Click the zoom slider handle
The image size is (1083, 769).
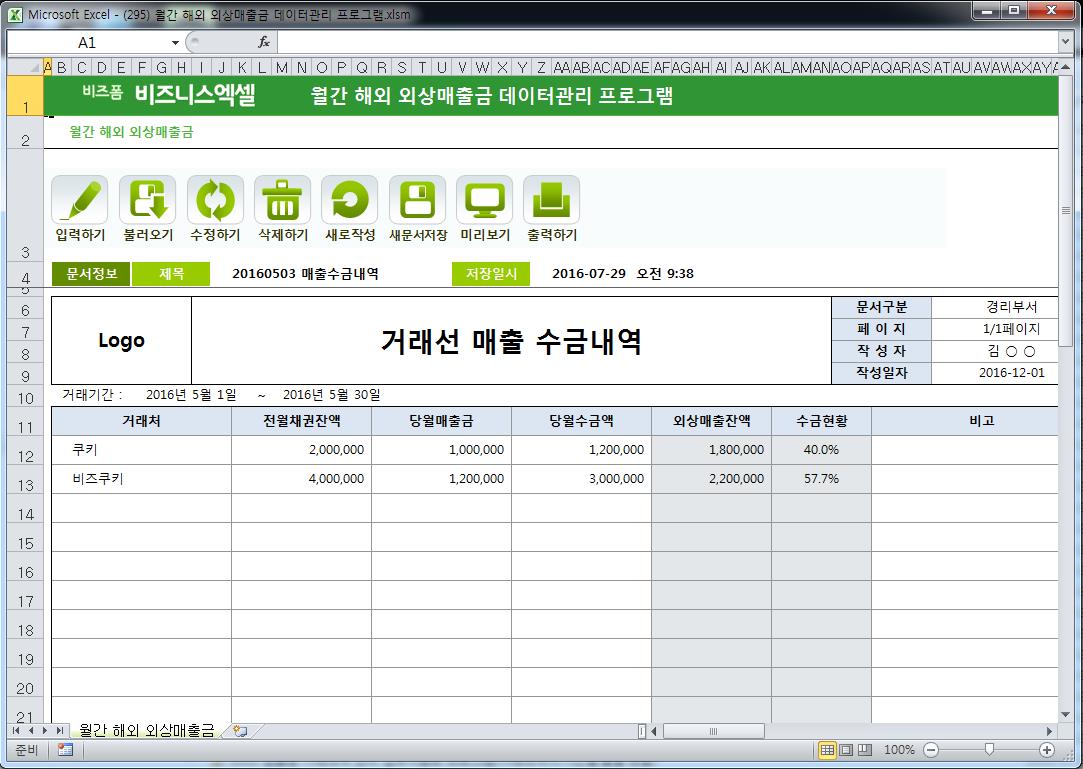point(989,750)
